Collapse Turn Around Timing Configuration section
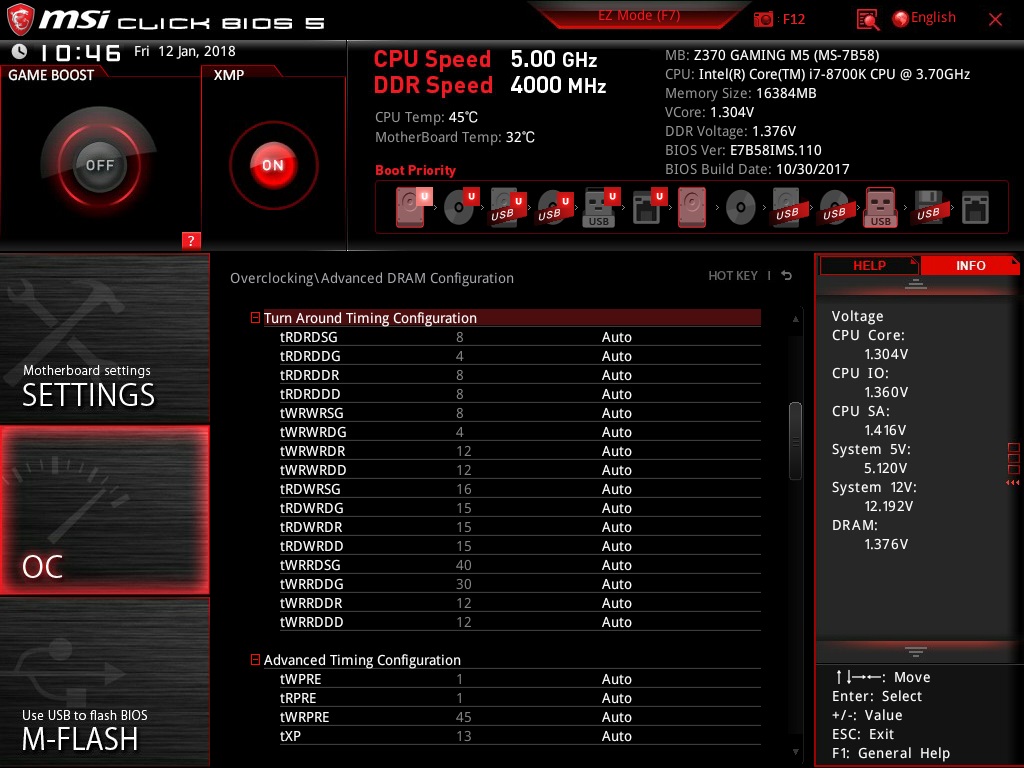The image size is (1024, 768). tap(255, 317)
